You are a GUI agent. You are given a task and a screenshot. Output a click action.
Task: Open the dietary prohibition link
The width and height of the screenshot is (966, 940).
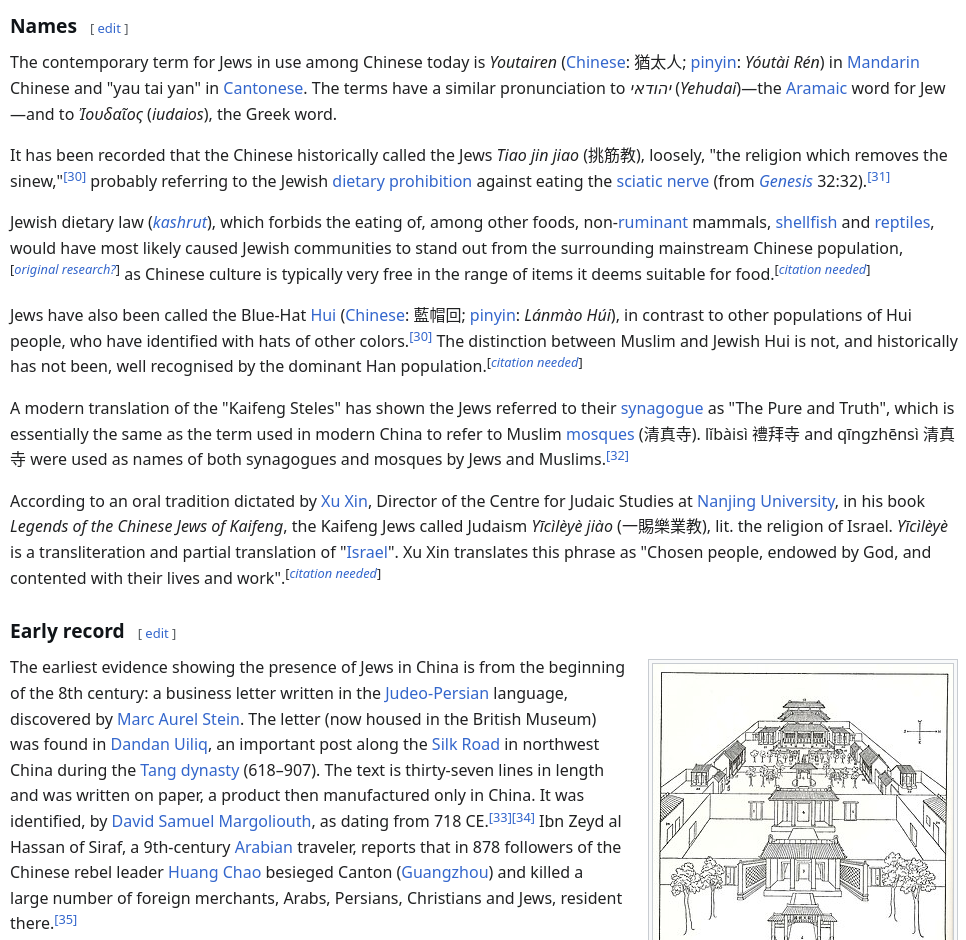(x=402, y=181)
